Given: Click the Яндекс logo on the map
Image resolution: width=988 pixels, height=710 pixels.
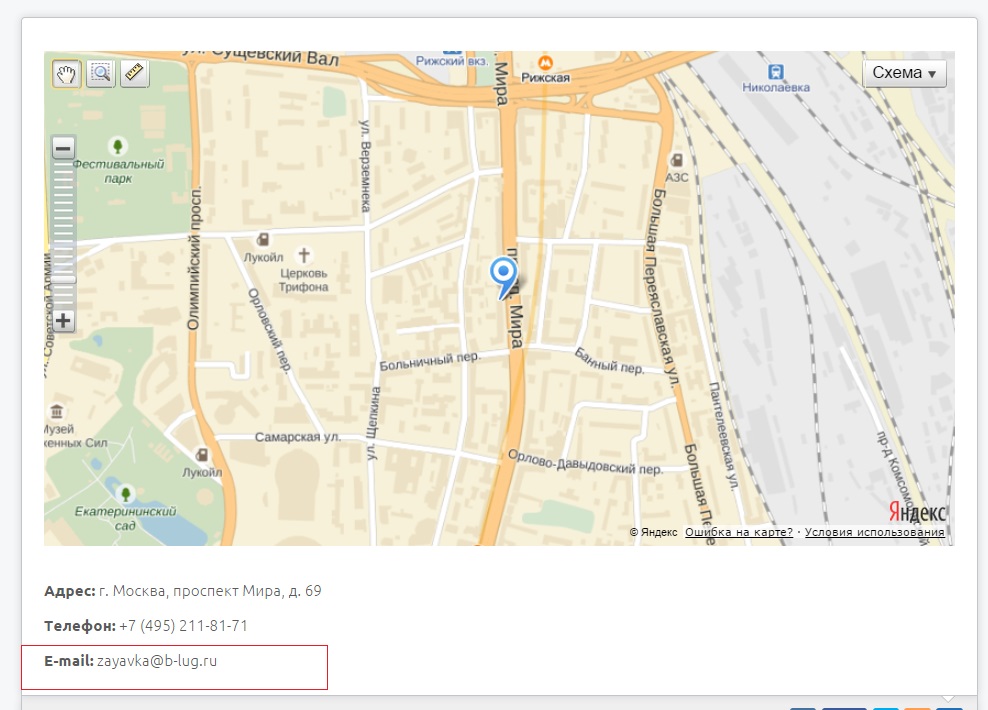Looking at the screenshot, I should 917,511.
